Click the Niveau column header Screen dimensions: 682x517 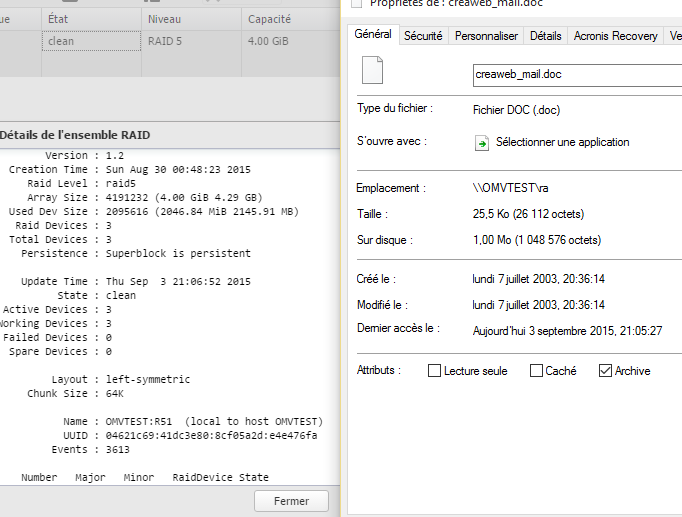[x=190, y=19]
